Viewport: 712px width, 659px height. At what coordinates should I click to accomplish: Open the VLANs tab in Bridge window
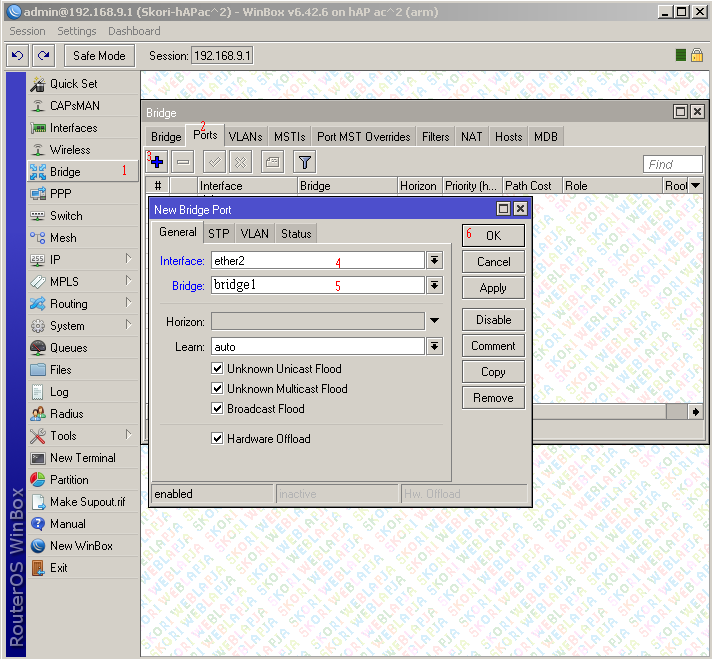pos(245,137)
